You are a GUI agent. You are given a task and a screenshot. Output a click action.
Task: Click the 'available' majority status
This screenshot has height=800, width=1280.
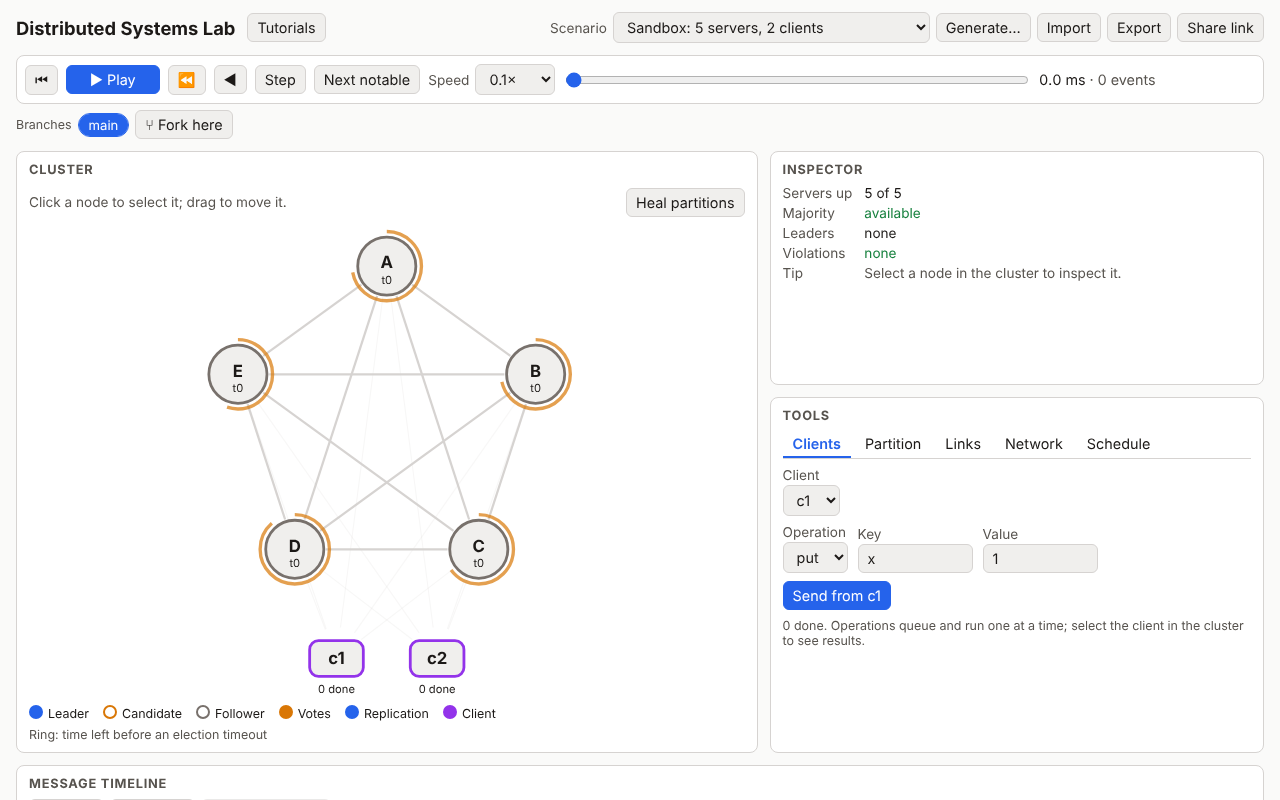[x=892, y=213]
